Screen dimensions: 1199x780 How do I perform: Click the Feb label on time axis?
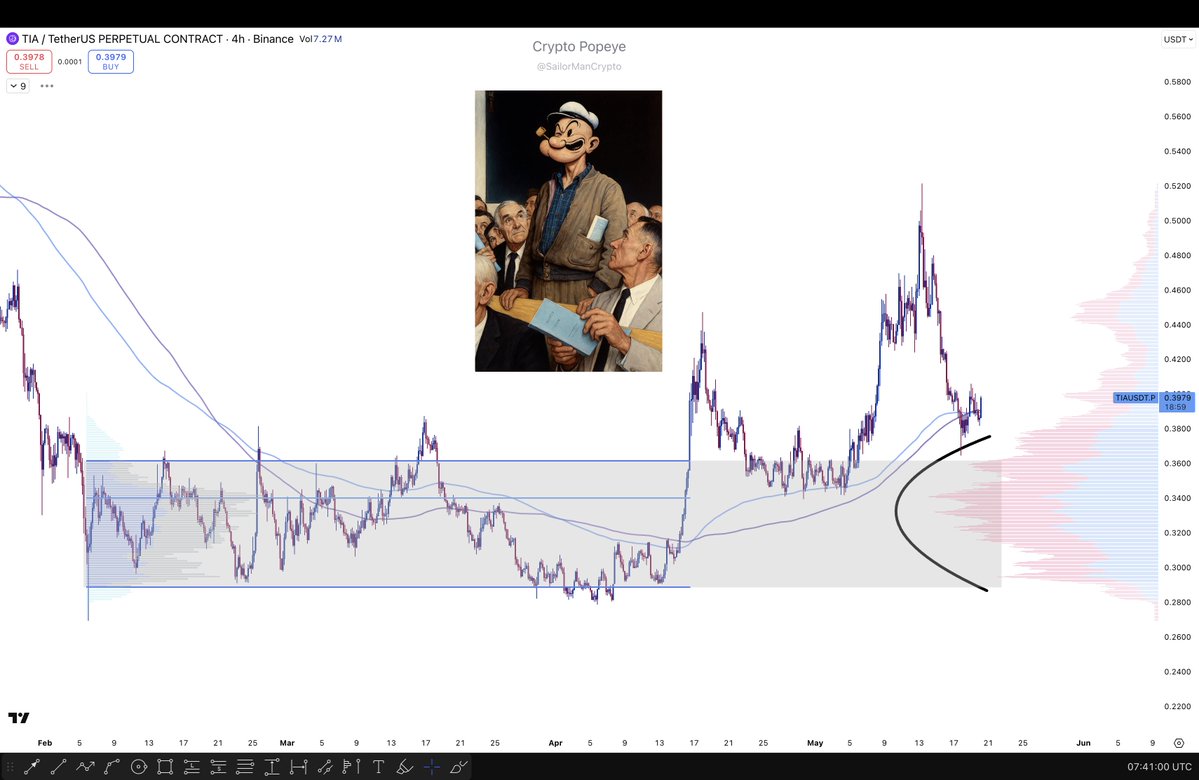point(45,743)
